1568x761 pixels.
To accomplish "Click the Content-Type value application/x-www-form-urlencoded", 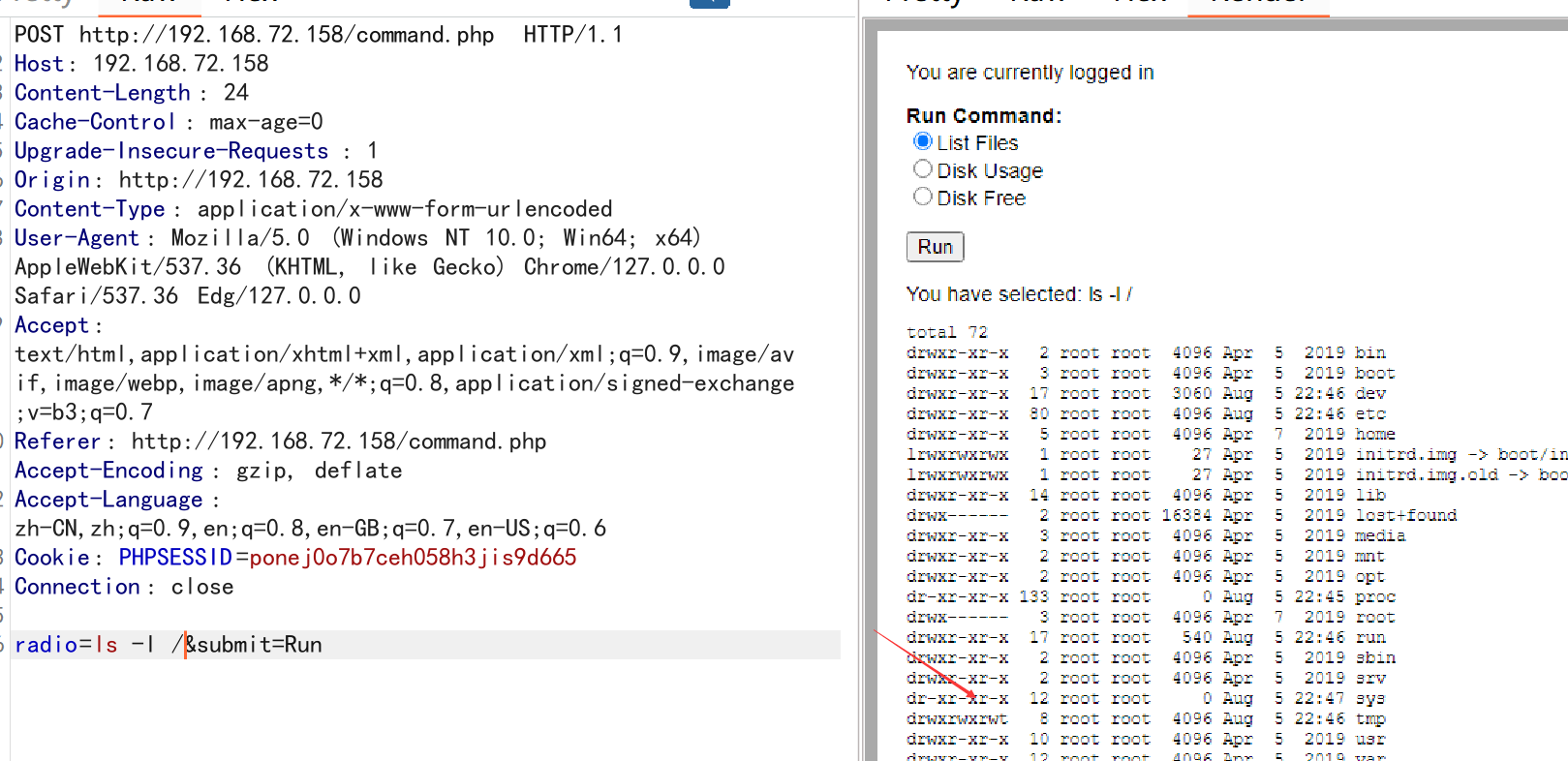I will pos(405,209).
